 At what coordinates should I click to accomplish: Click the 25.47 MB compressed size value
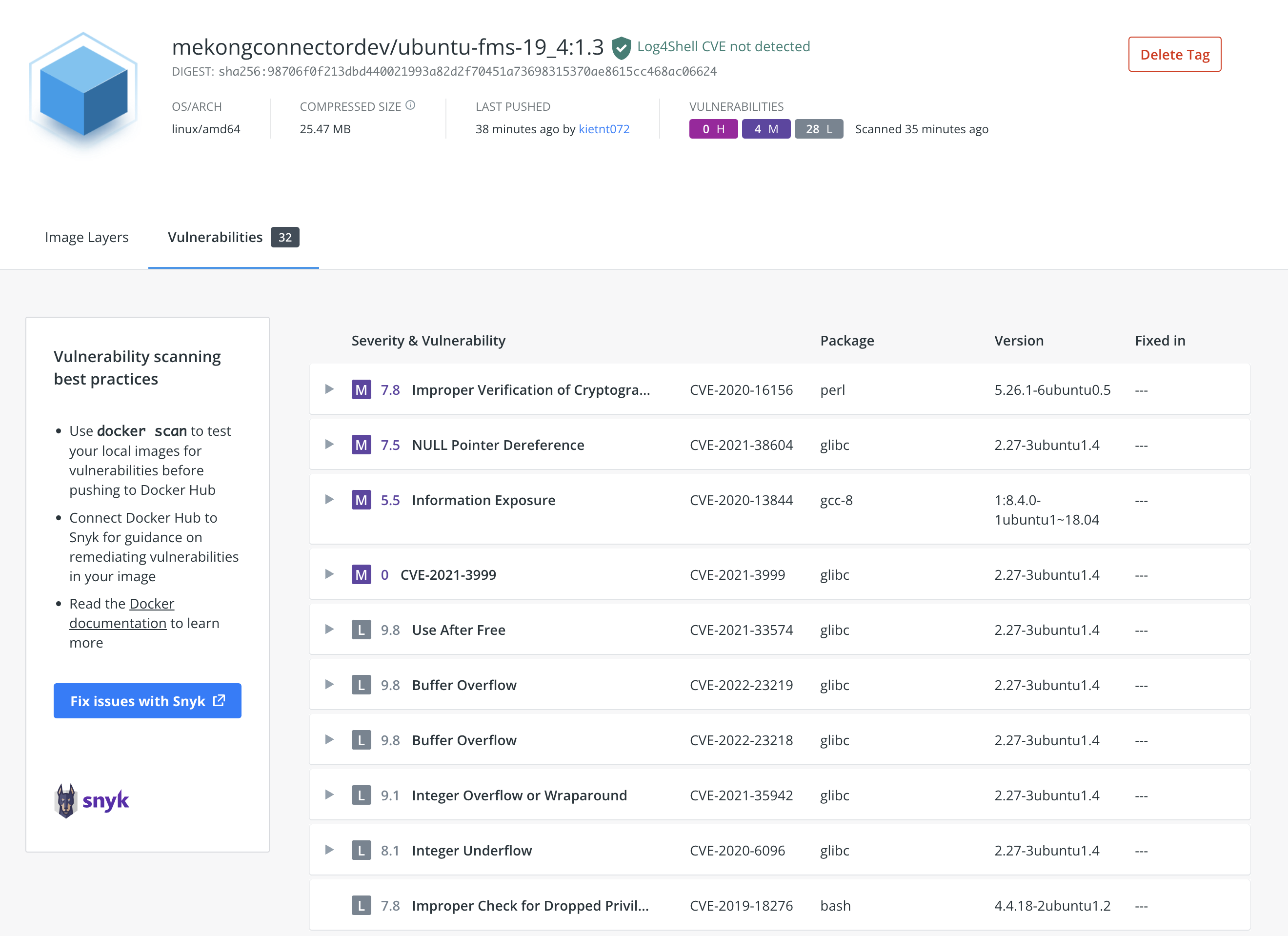tap(325, 129)
